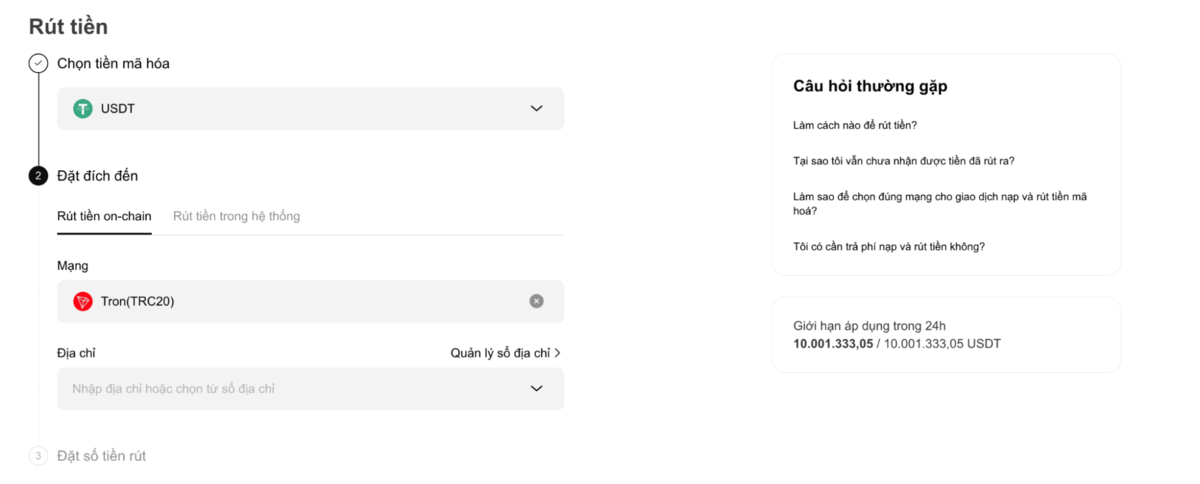
Task: Click the green USDT coin icon
Action: [x=83, y=109]
